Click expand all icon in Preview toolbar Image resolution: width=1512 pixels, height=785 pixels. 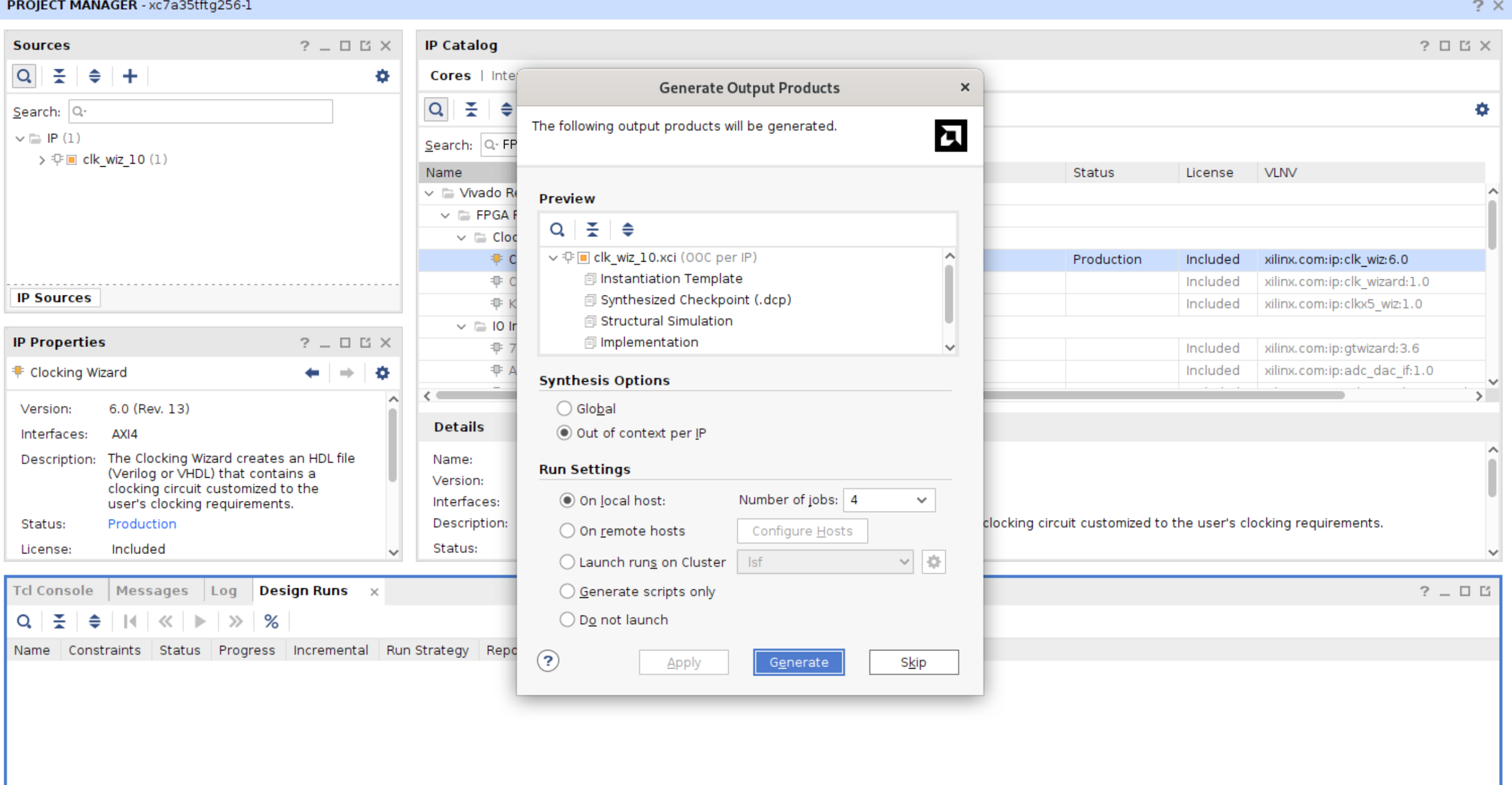click(x=627, y=229)
